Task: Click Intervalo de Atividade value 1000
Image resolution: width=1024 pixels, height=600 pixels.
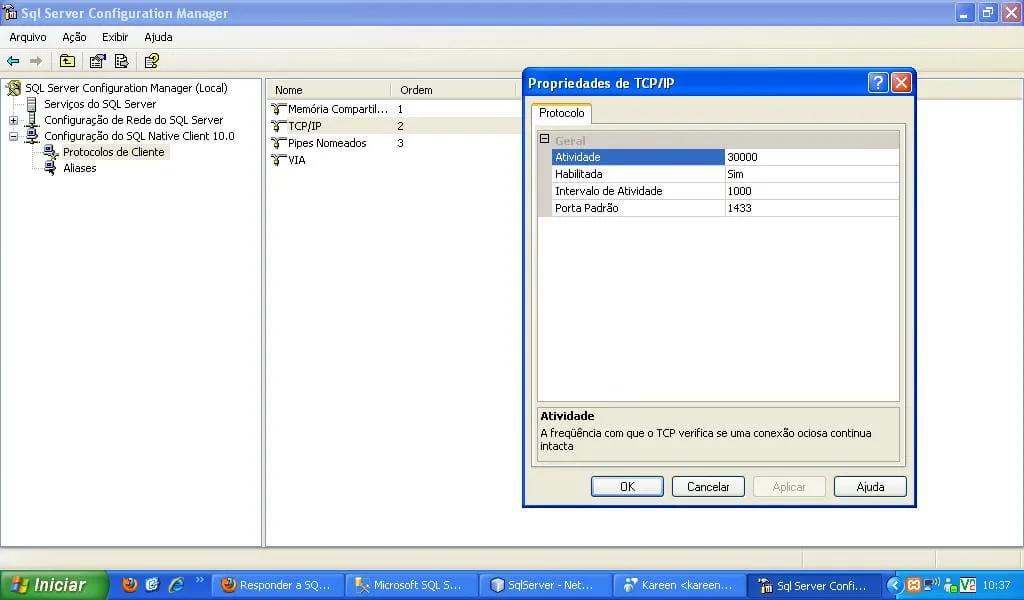Action: pyautogui.click(x=812, y=191)
